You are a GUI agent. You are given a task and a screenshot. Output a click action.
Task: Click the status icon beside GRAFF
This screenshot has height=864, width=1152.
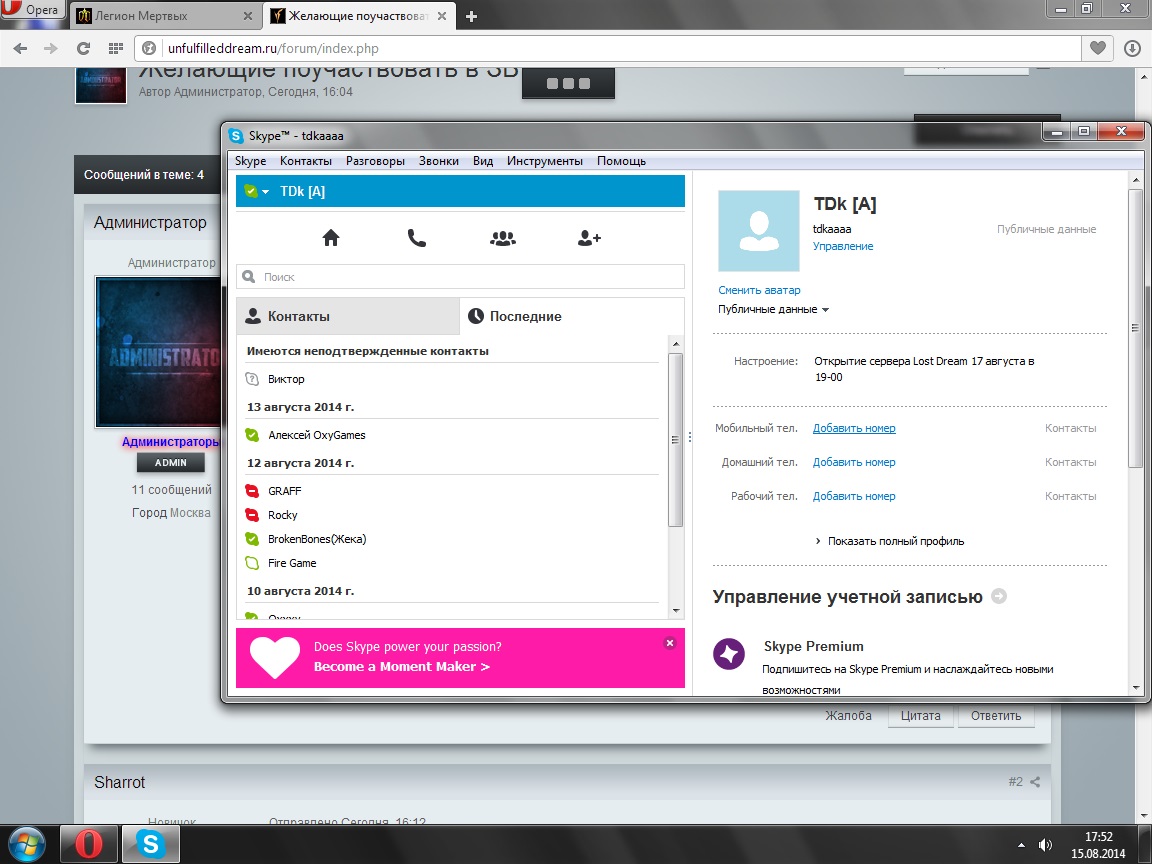pos(252,491)
